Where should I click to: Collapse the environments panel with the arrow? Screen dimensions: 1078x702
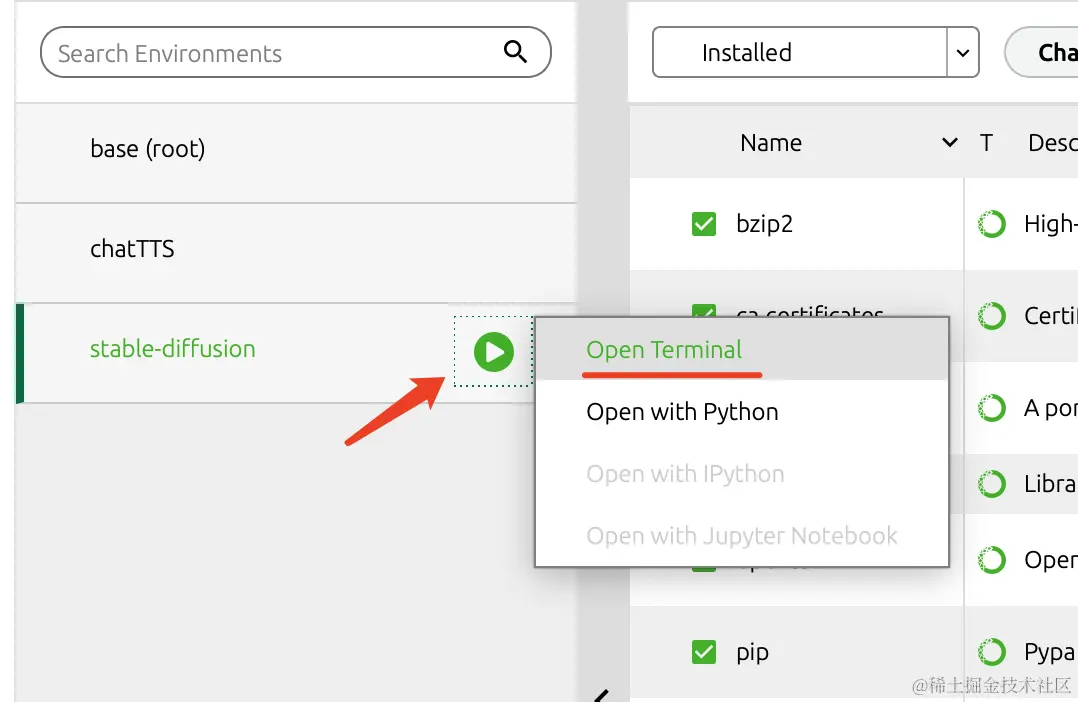(x=601, y=695)
